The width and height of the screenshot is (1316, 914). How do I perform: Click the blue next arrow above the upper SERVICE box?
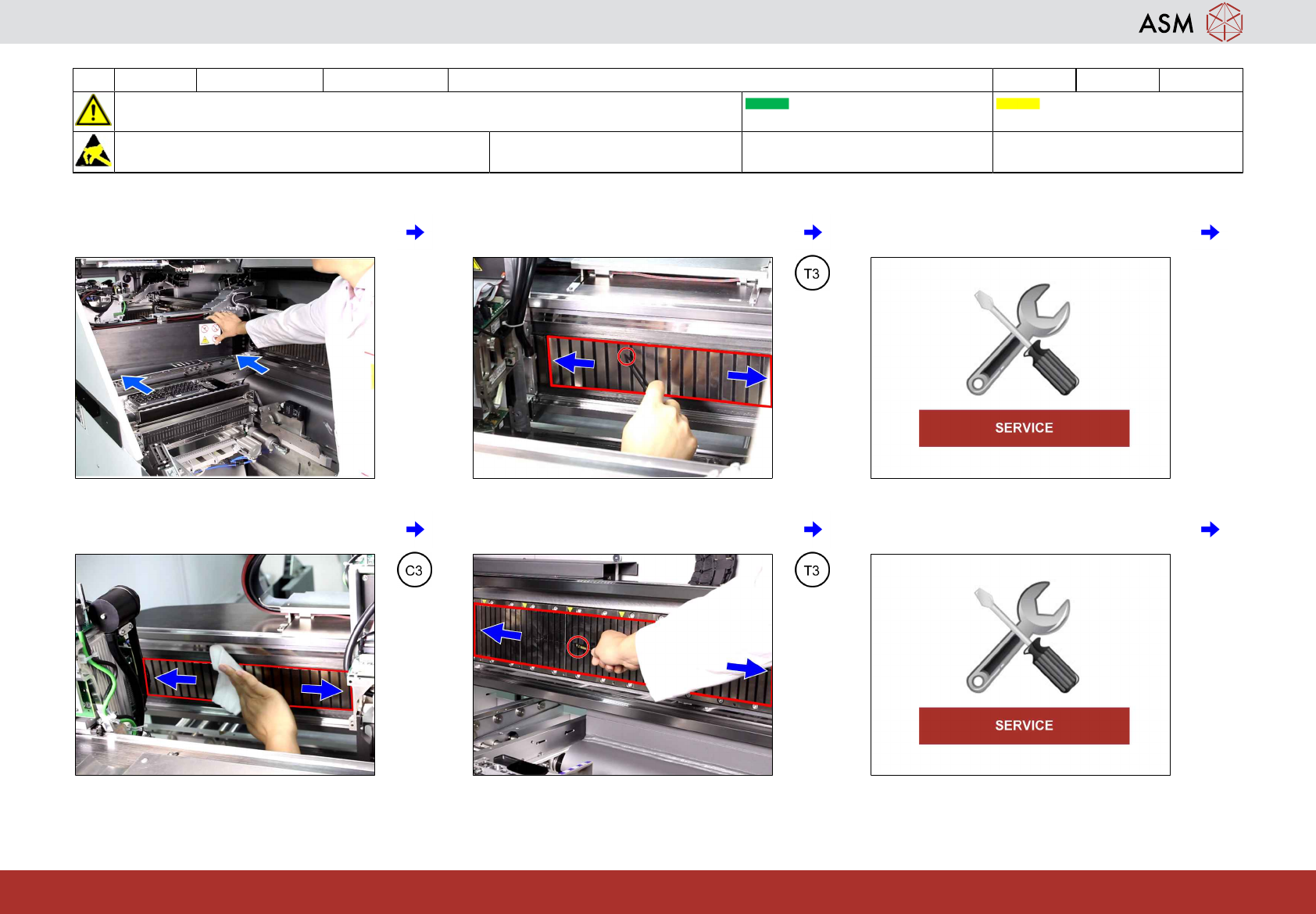(1210, 232)
